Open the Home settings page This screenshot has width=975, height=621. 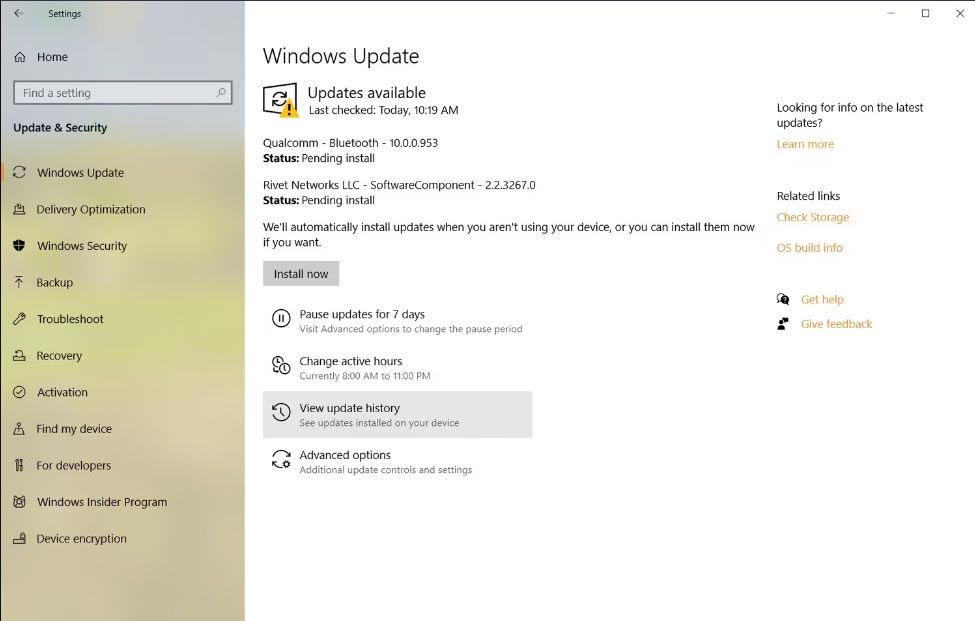(x=52, y=57)
